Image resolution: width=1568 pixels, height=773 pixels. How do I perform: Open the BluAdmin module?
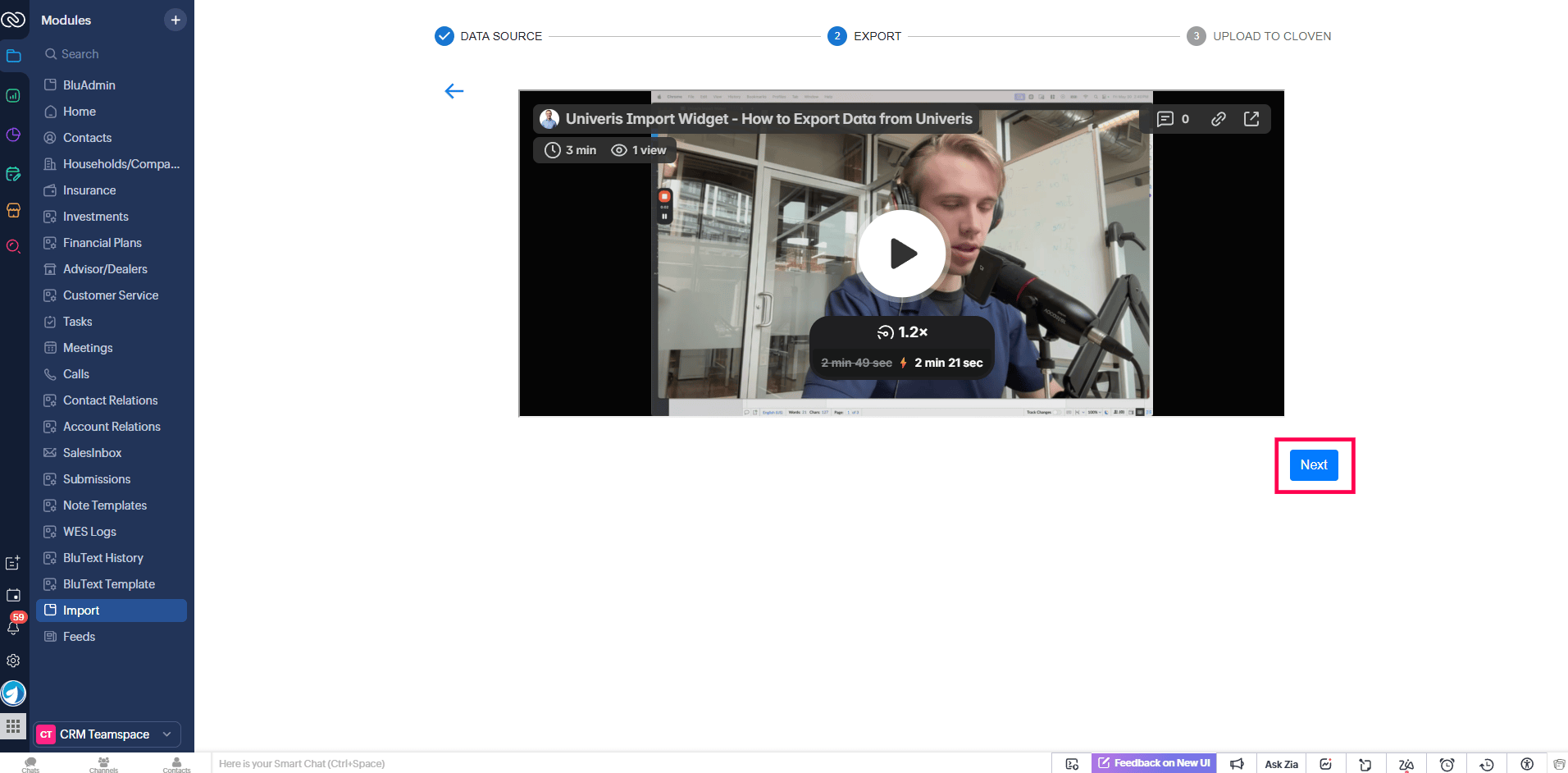click(x=112, y=85)
